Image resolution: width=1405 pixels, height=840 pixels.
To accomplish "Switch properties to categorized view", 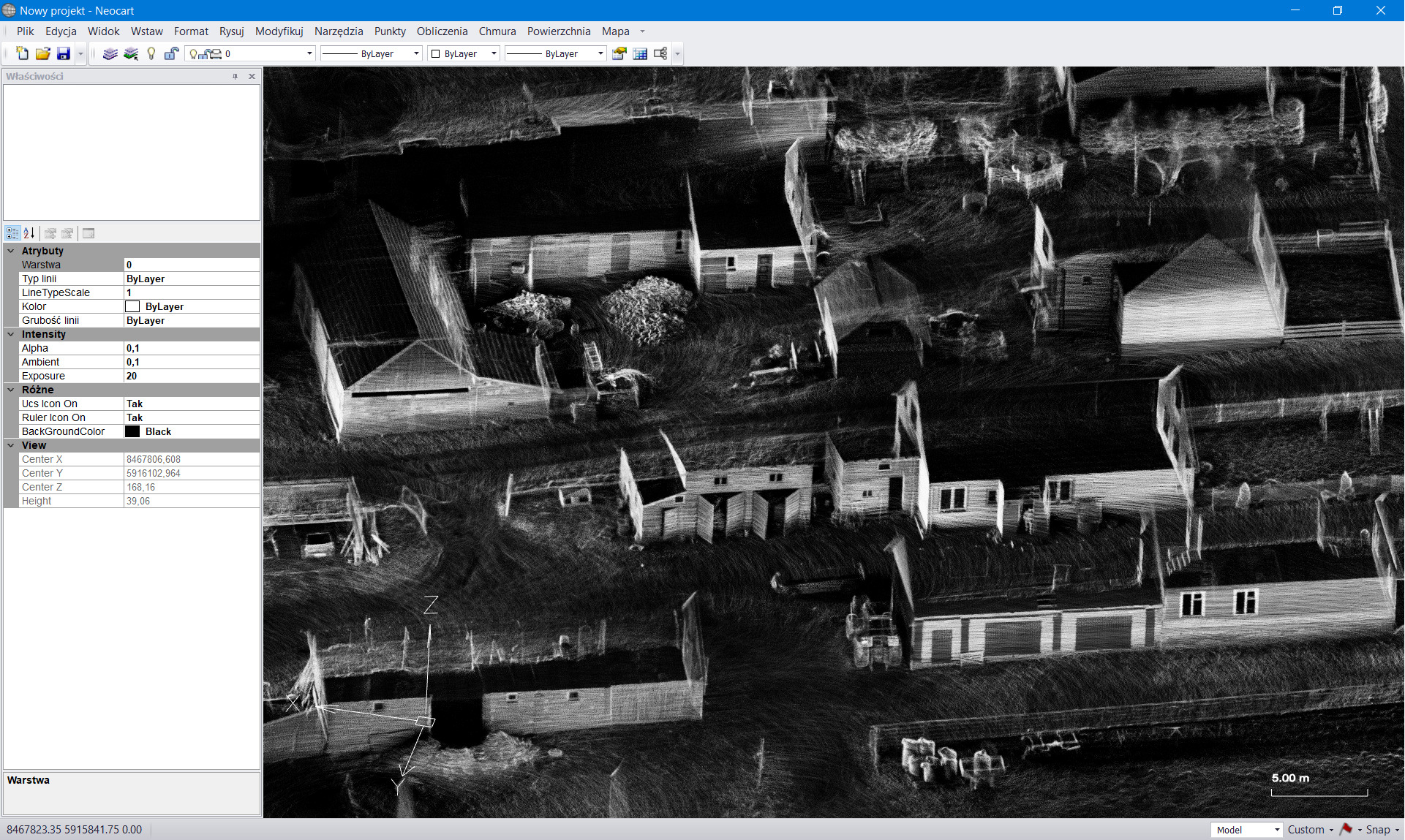I will click(12, 233).
